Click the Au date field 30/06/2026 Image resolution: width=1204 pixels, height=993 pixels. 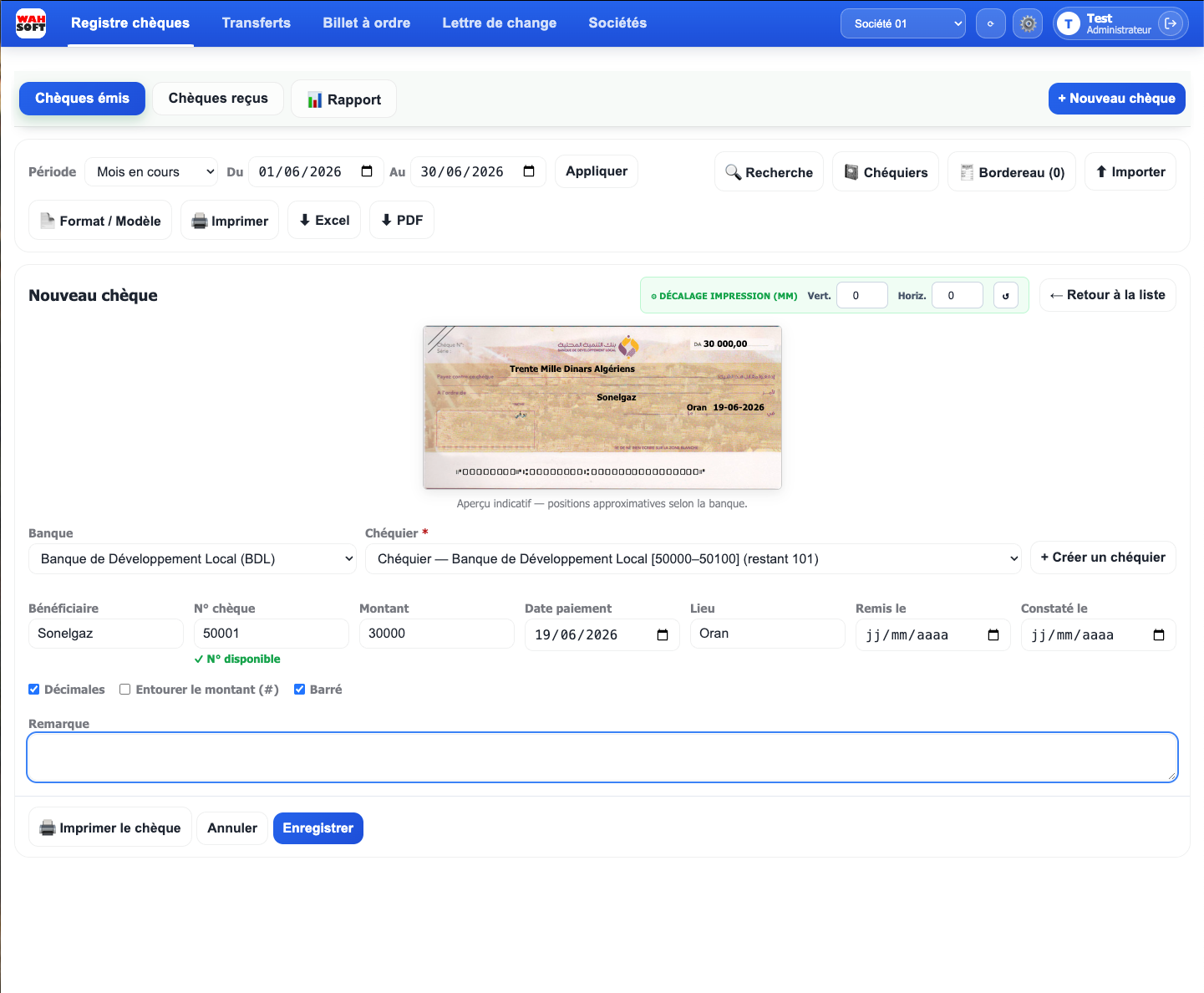(478, 171)
